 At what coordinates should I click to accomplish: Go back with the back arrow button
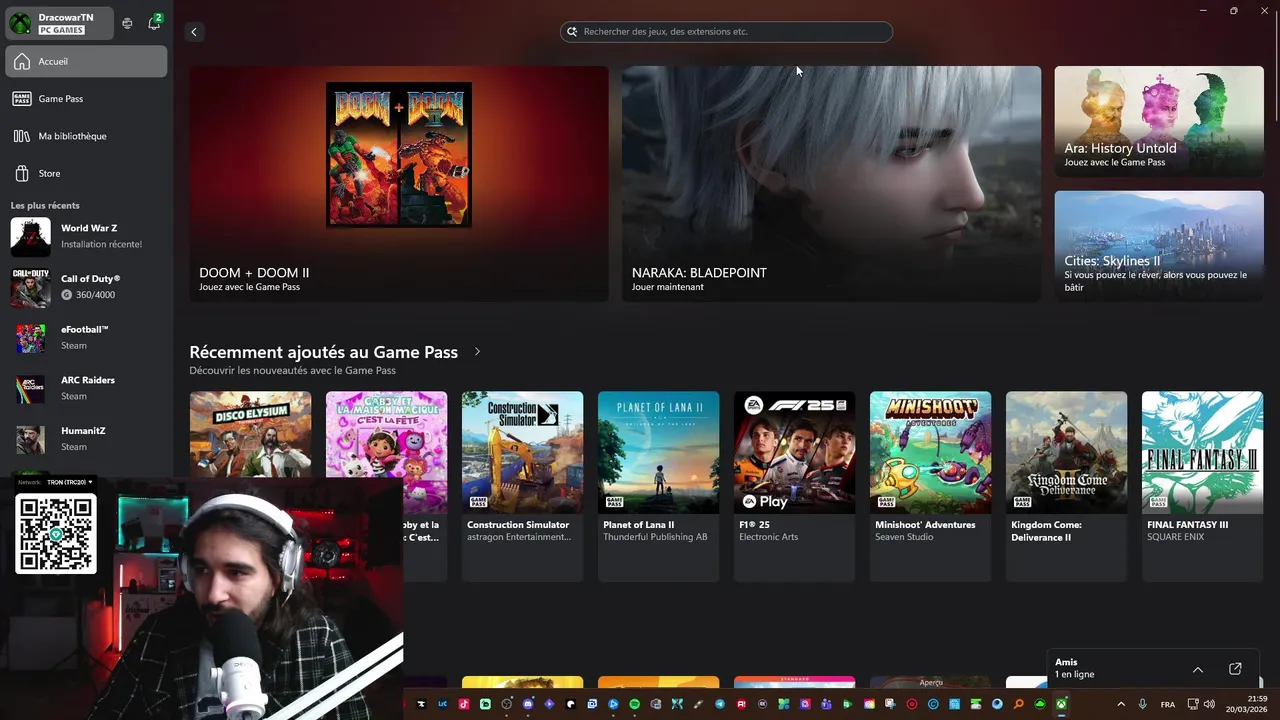click(x=194, y=32)
